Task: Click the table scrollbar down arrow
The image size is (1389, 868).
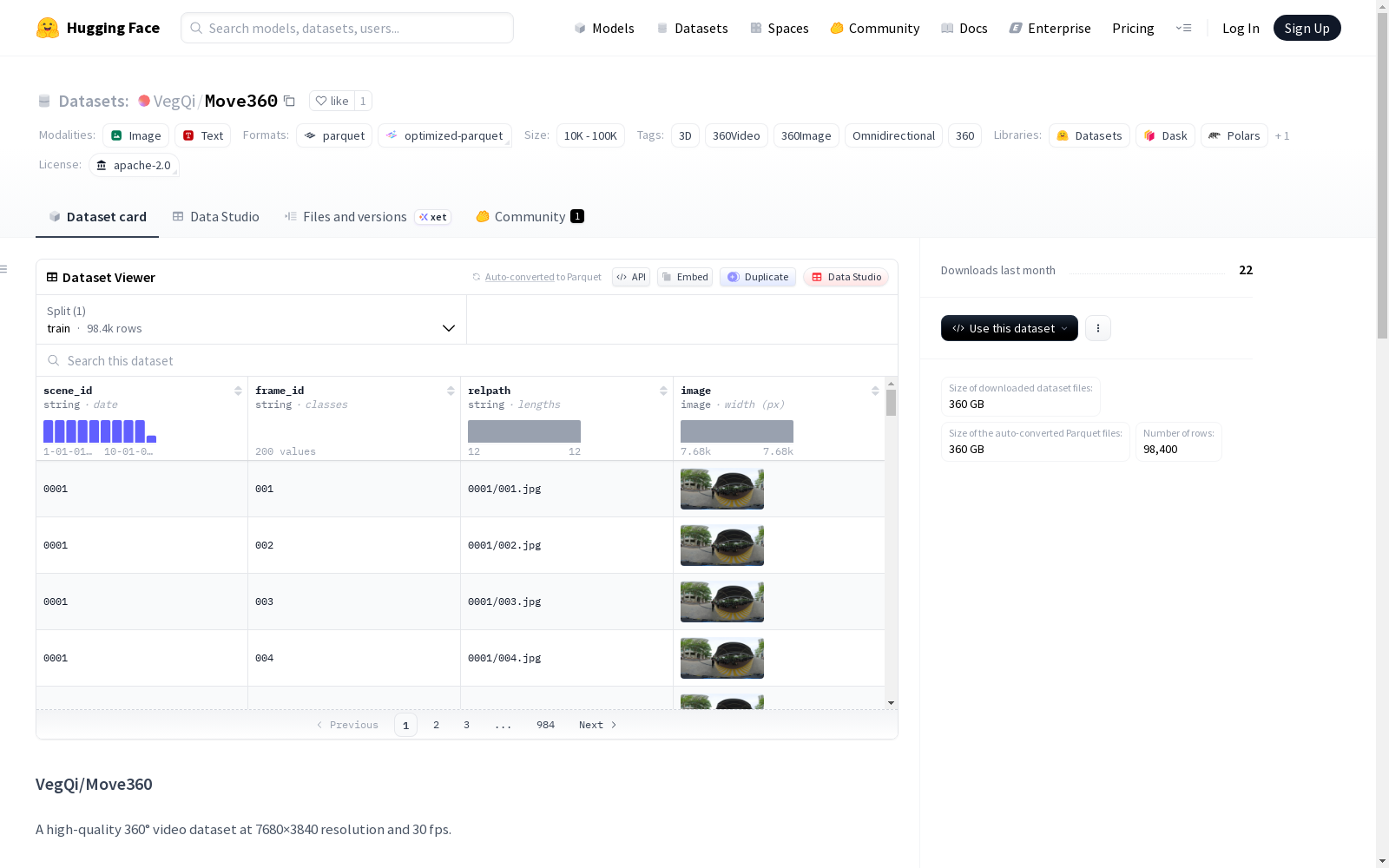Action: coord(891,703)
